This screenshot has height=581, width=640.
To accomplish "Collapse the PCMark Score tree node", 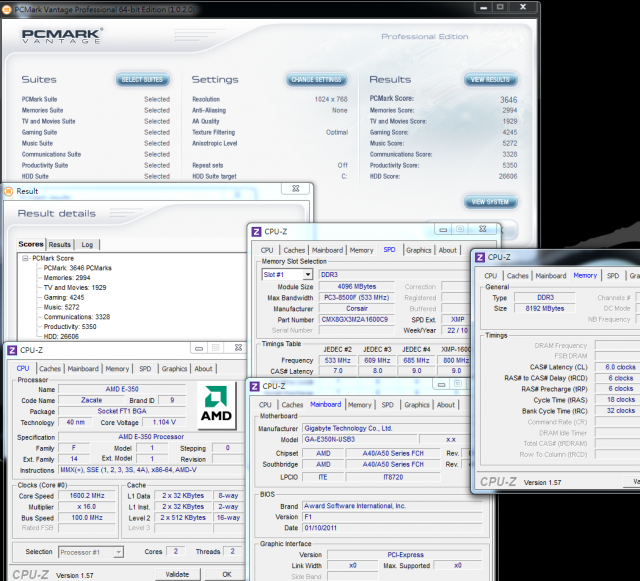I will [25, 258].
